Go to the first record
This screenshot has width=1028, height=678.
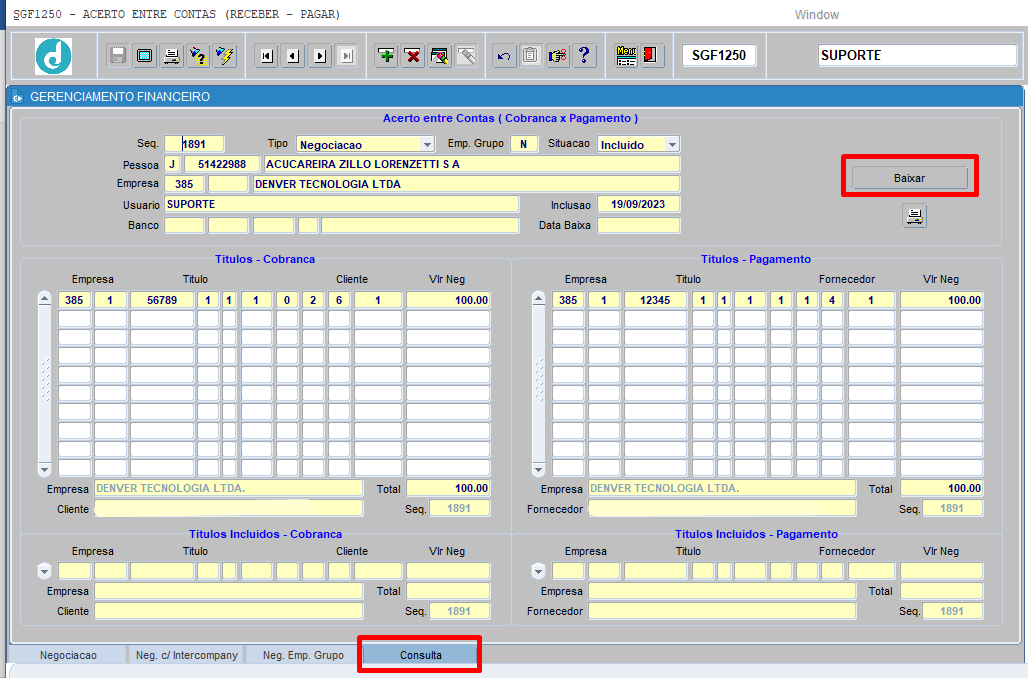coord(266,56)
